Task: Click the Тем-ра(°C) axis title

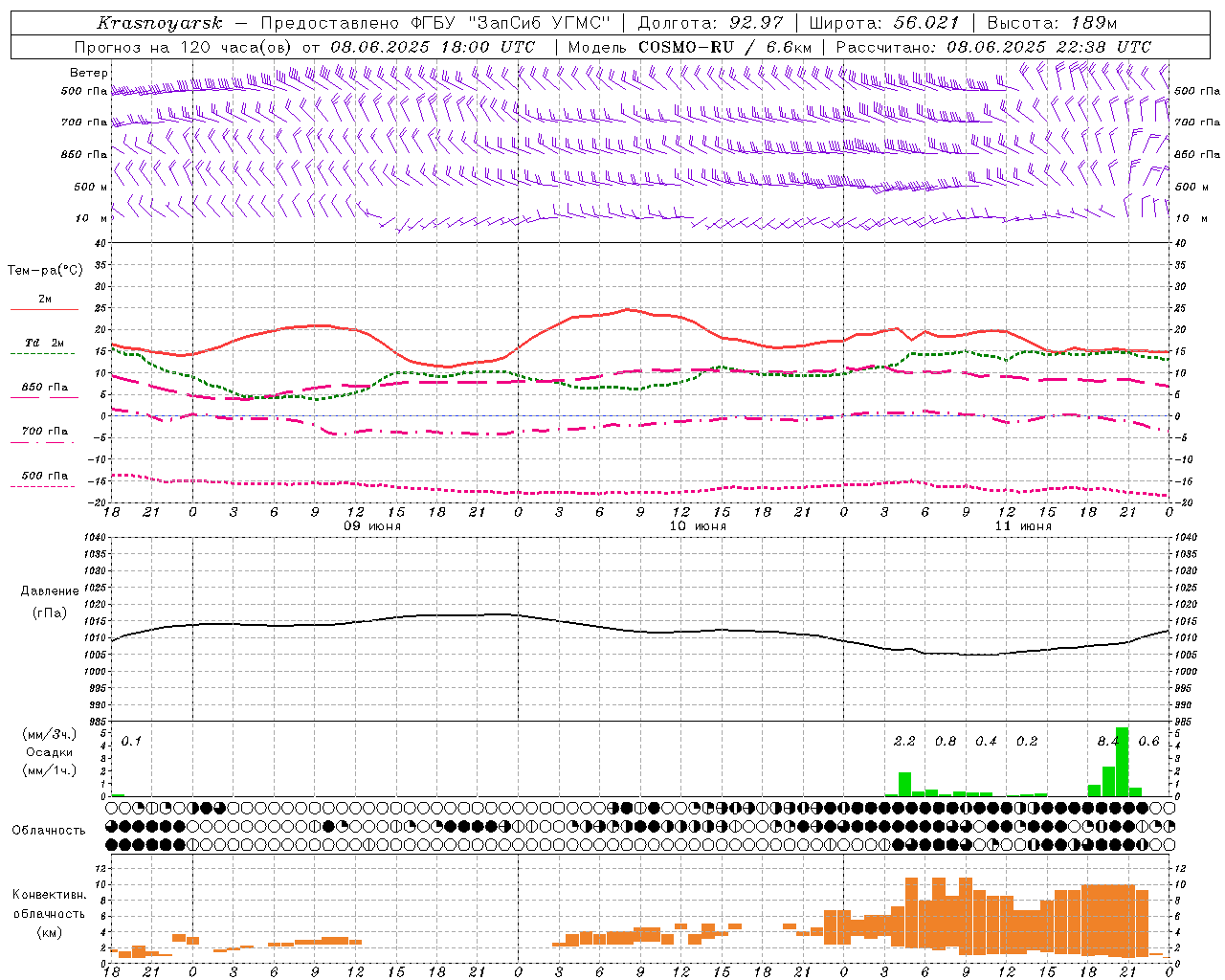Action: coord(45,271)
